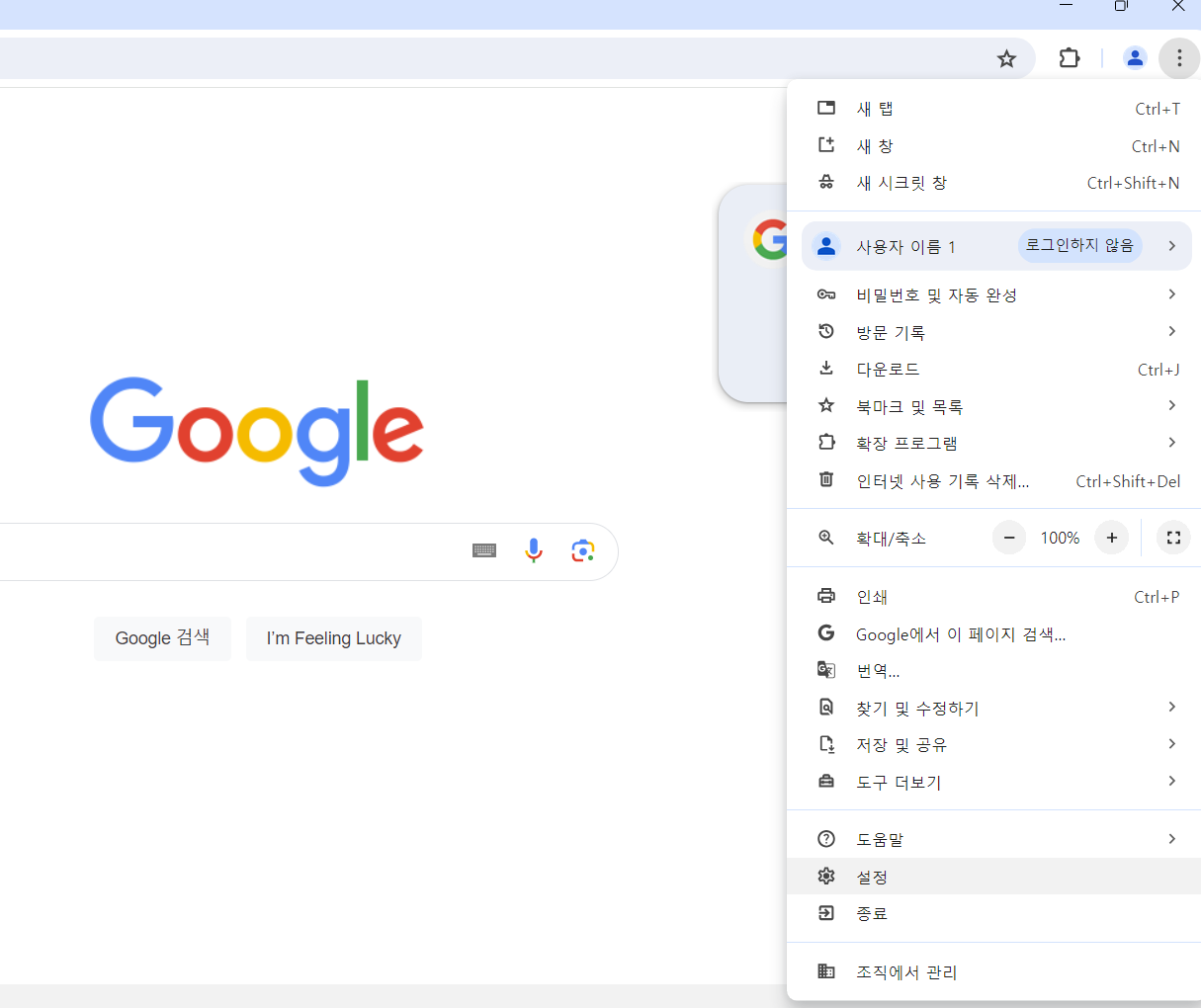The image size is (1201, 1008).
Task: Click the translate icon beside 번역
Action: click(826, 670)
